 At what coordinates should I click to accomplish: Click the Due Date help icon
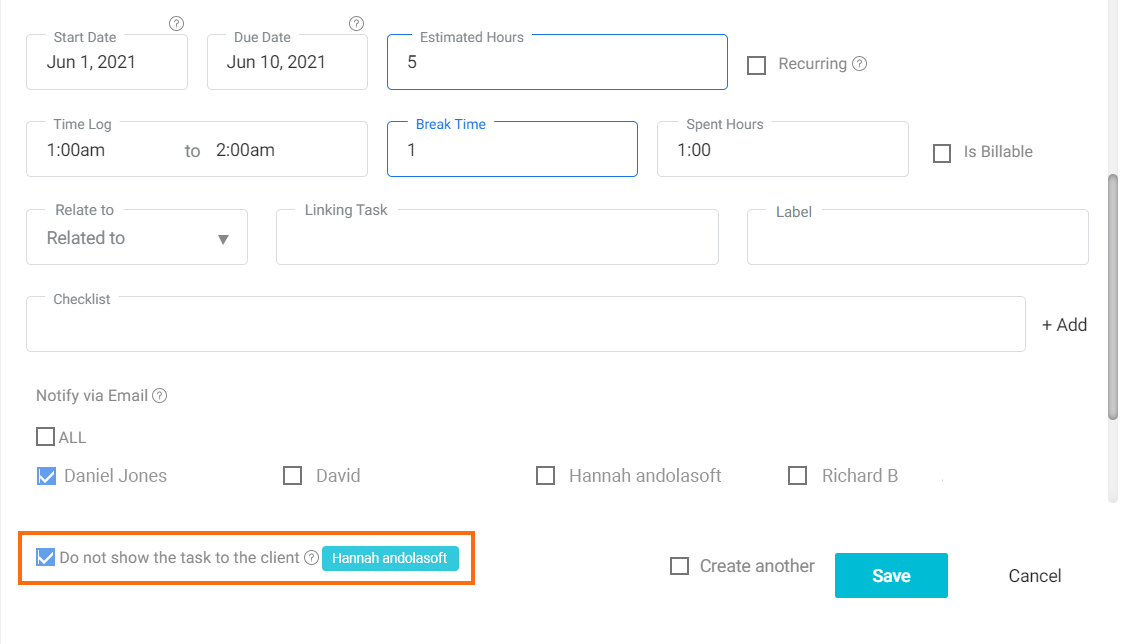pos(356,24)
